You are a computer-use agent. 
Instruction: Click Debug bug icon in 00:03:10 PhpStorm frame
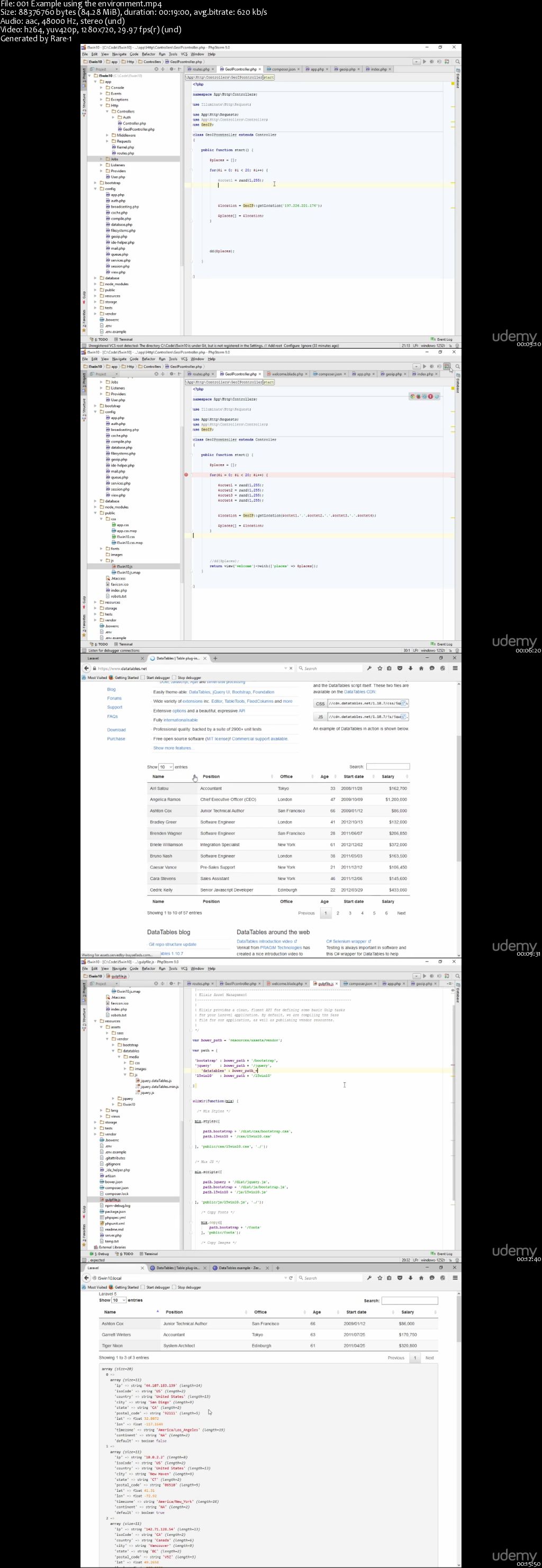pos(432,61)
